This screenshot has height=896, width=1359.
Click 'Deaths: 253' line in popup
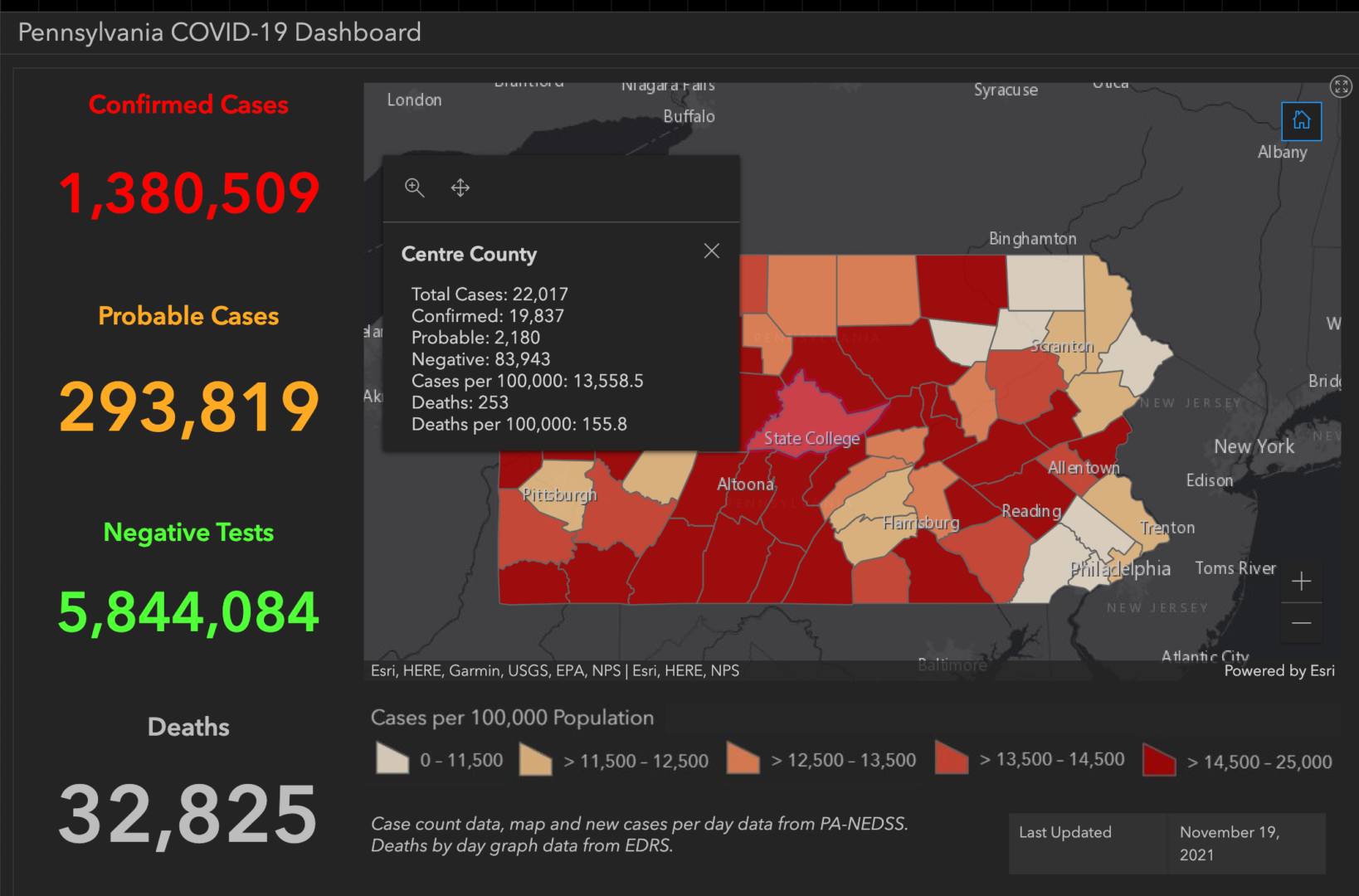coord(460,402)
